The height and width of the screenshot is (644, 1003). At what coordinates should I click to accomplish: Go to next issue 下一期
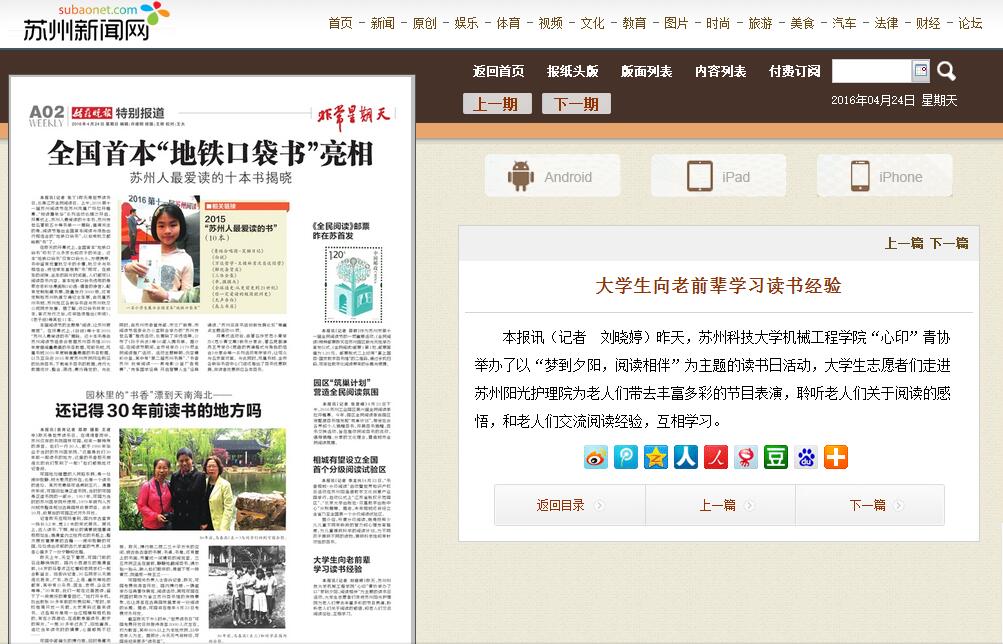coord(576,104)
